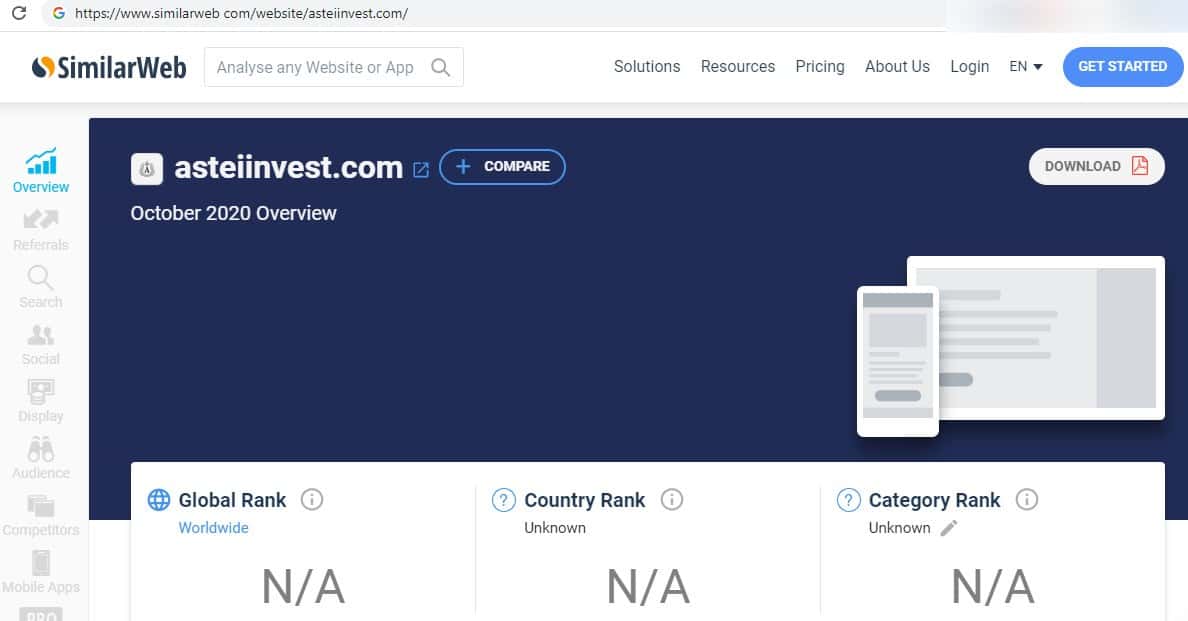Click the Category Rank question mark icon
1188x621 pixels.
pyautogui.click(x=849, y=500)
